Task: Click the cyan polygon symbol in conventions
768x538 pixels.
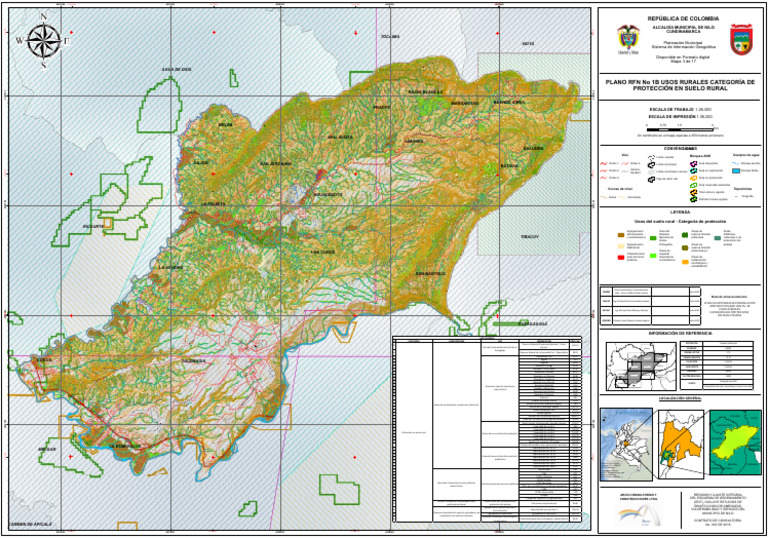Action: (x=694, y=171)
